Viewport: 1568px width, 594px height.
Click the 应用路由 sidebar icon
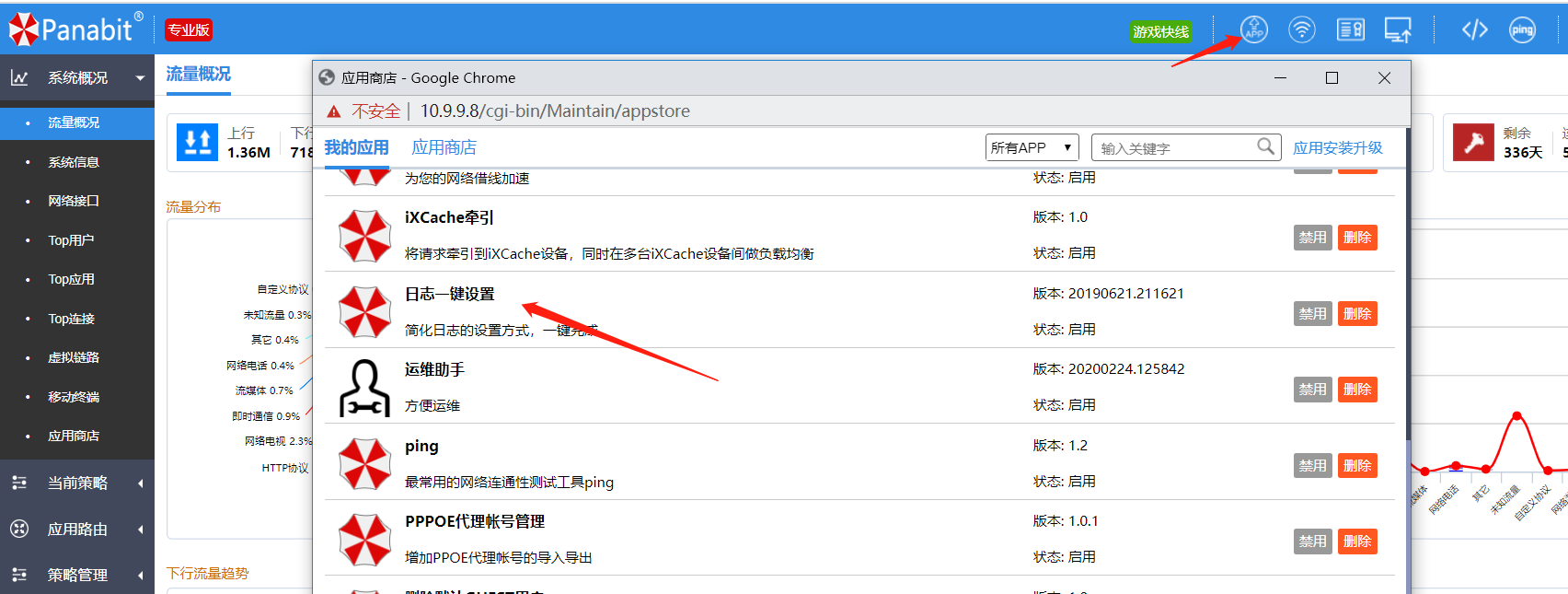click(19, 529)
